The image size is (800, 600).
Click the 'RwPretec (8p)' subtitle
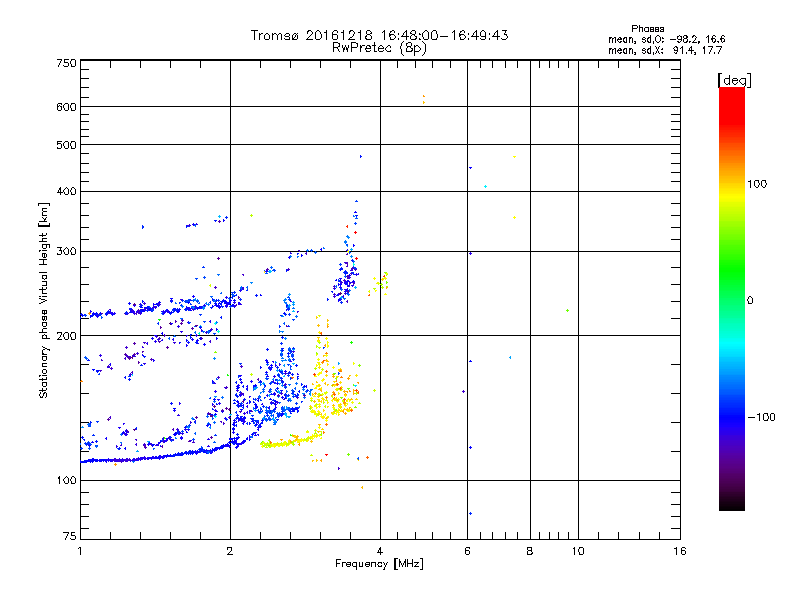(379, 48)
